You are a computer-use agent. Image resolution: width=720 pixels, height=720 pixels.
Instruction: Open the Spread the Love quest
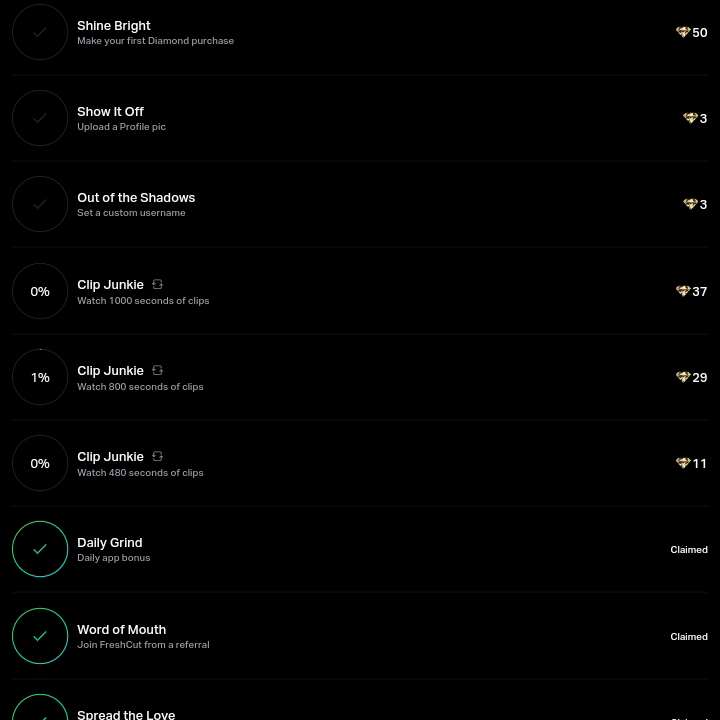tap(126, 714)
